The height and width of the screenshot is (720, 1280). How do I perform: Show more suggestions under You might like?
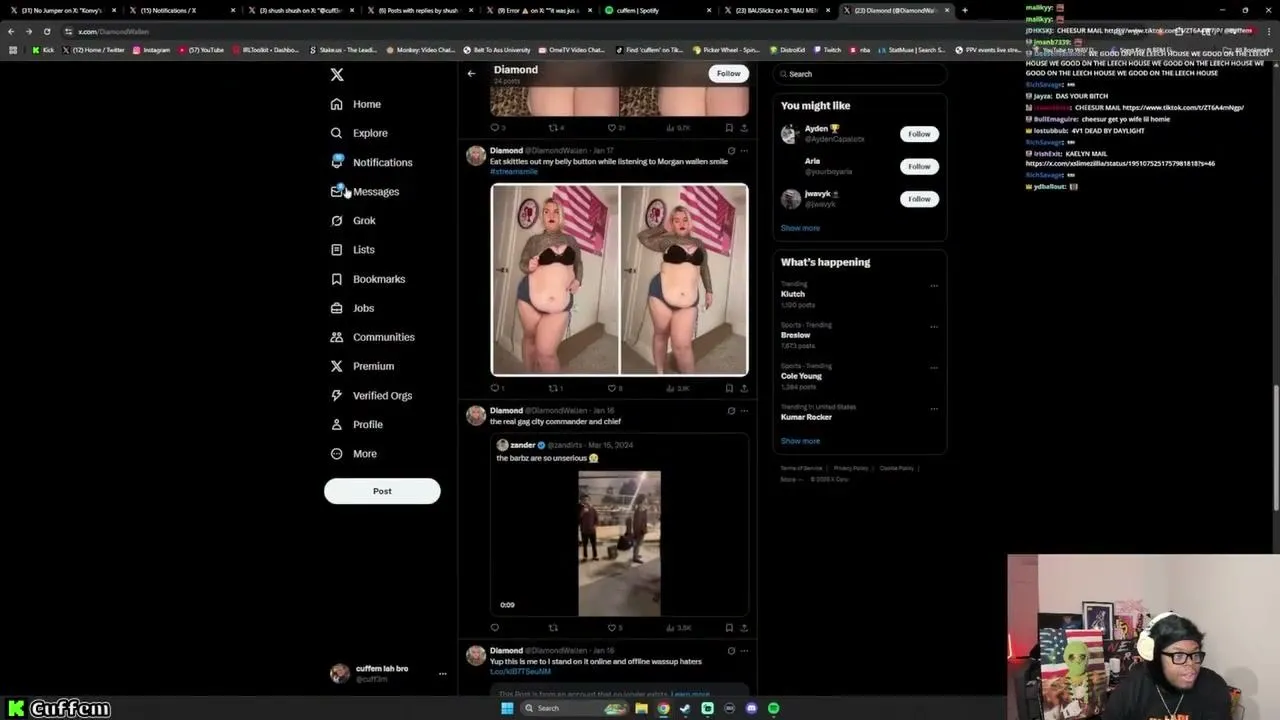tap(800, 228)
